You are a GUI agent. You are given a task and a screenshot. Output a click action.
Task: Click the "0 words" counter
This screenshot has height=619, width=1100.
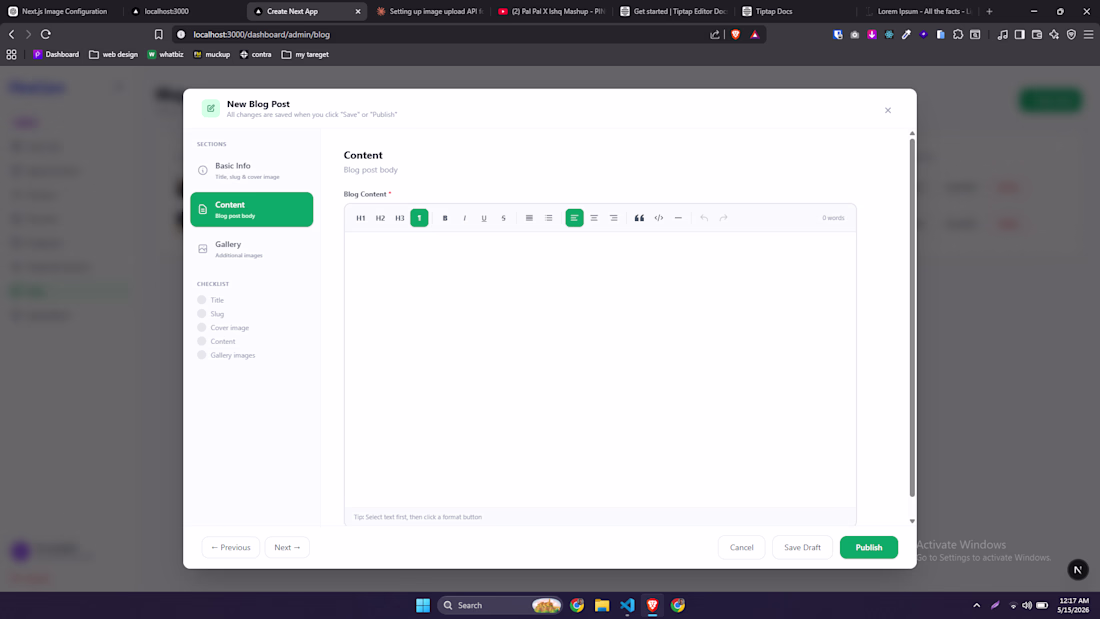pos(833,218)
